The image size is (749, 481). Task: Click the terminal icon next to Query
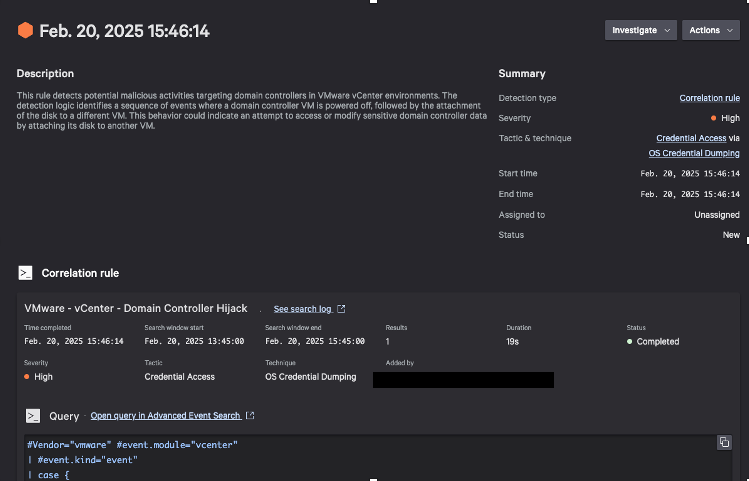click(33, 415)
